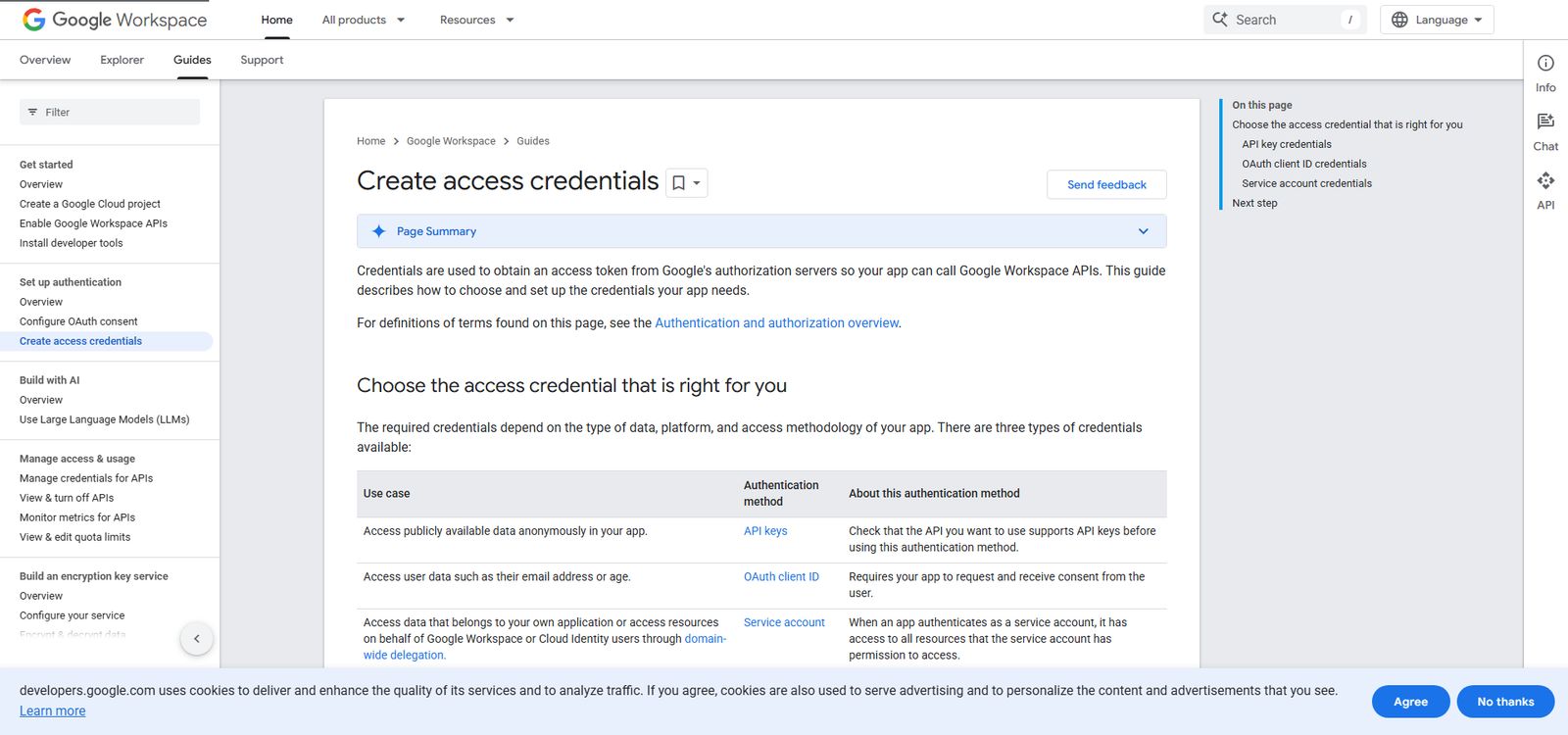Click the filter icon in sidebar

tap(32, 112)
